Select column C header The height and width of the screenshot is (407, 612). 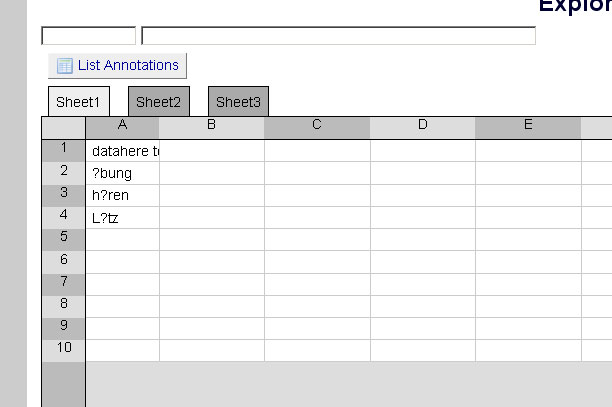317,127
